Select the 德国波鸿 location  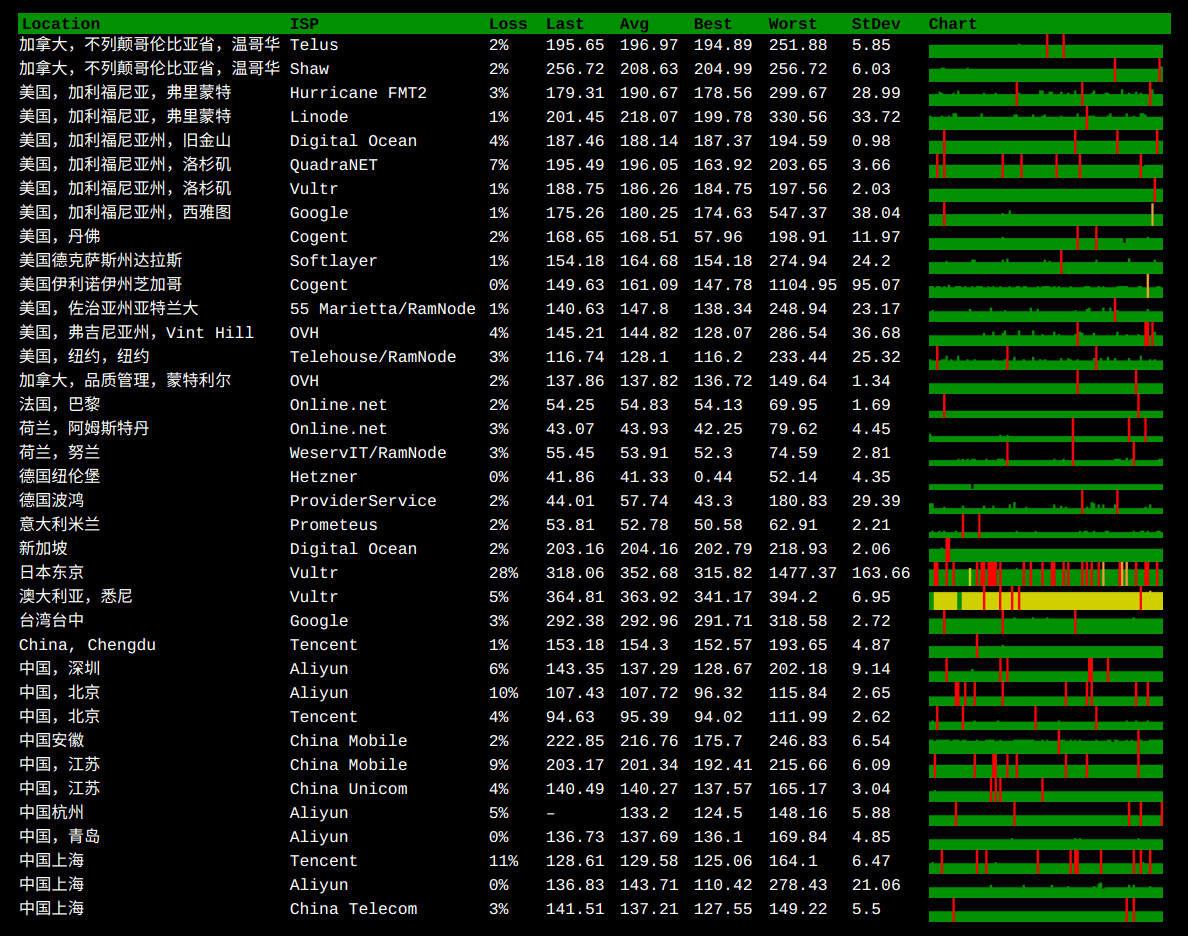(51, 500)
